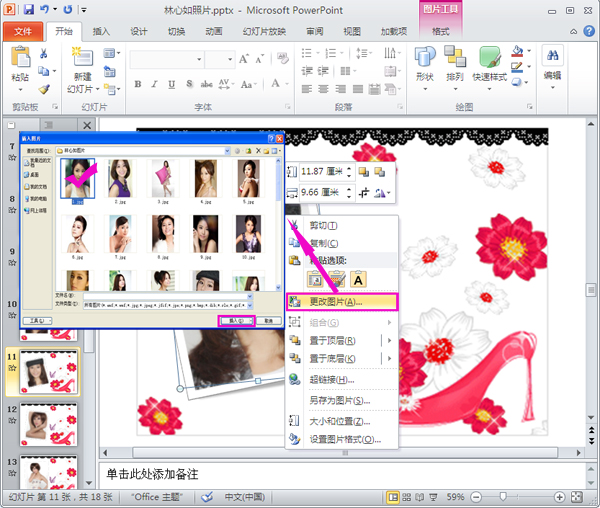This screenshot has height=508, width=600.
Task: Open the file type dropdown in dialog
Action: pyautogui.click(x=250, y=305)
